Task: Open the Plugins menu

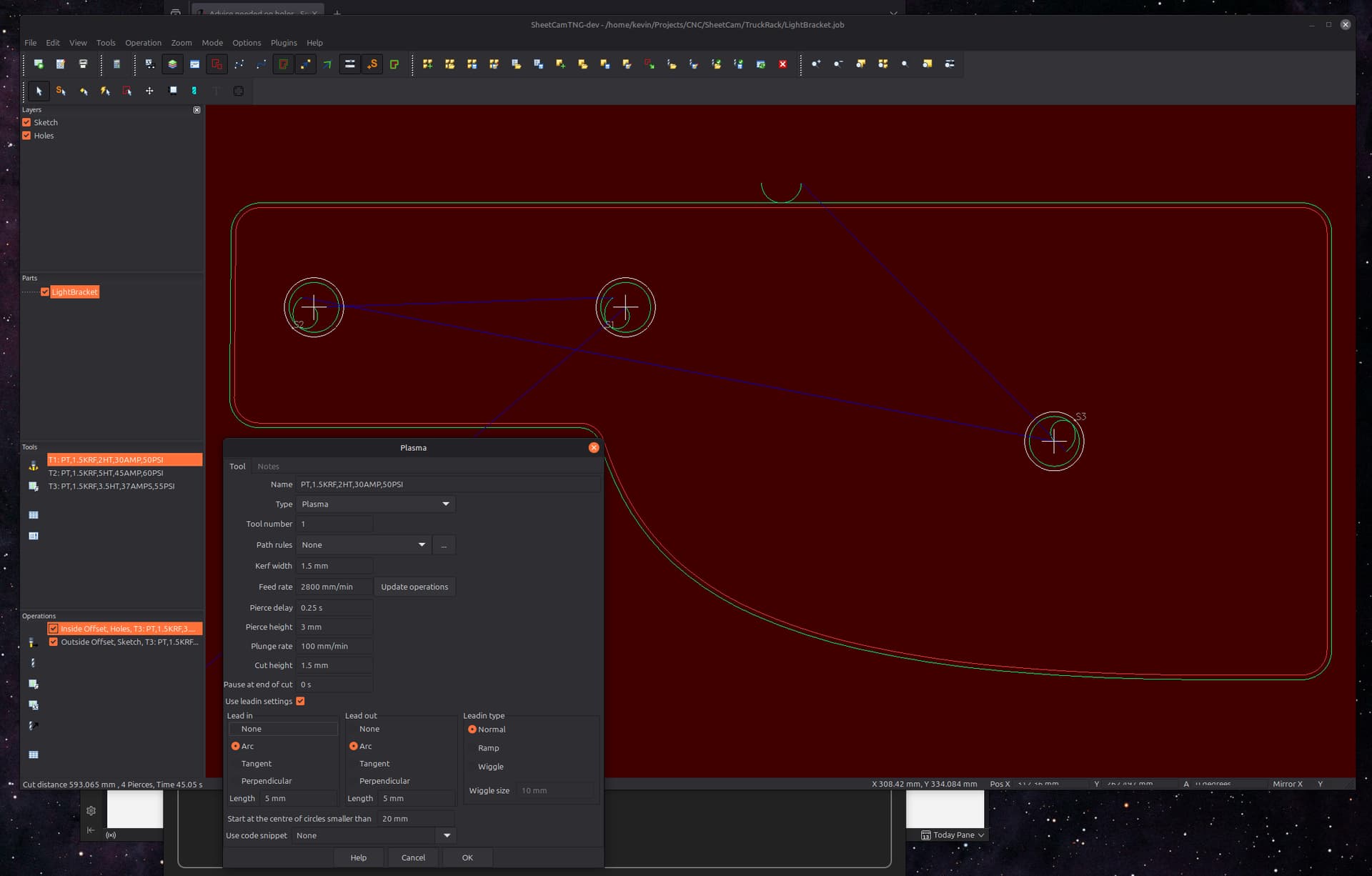Action: [284, 43]
